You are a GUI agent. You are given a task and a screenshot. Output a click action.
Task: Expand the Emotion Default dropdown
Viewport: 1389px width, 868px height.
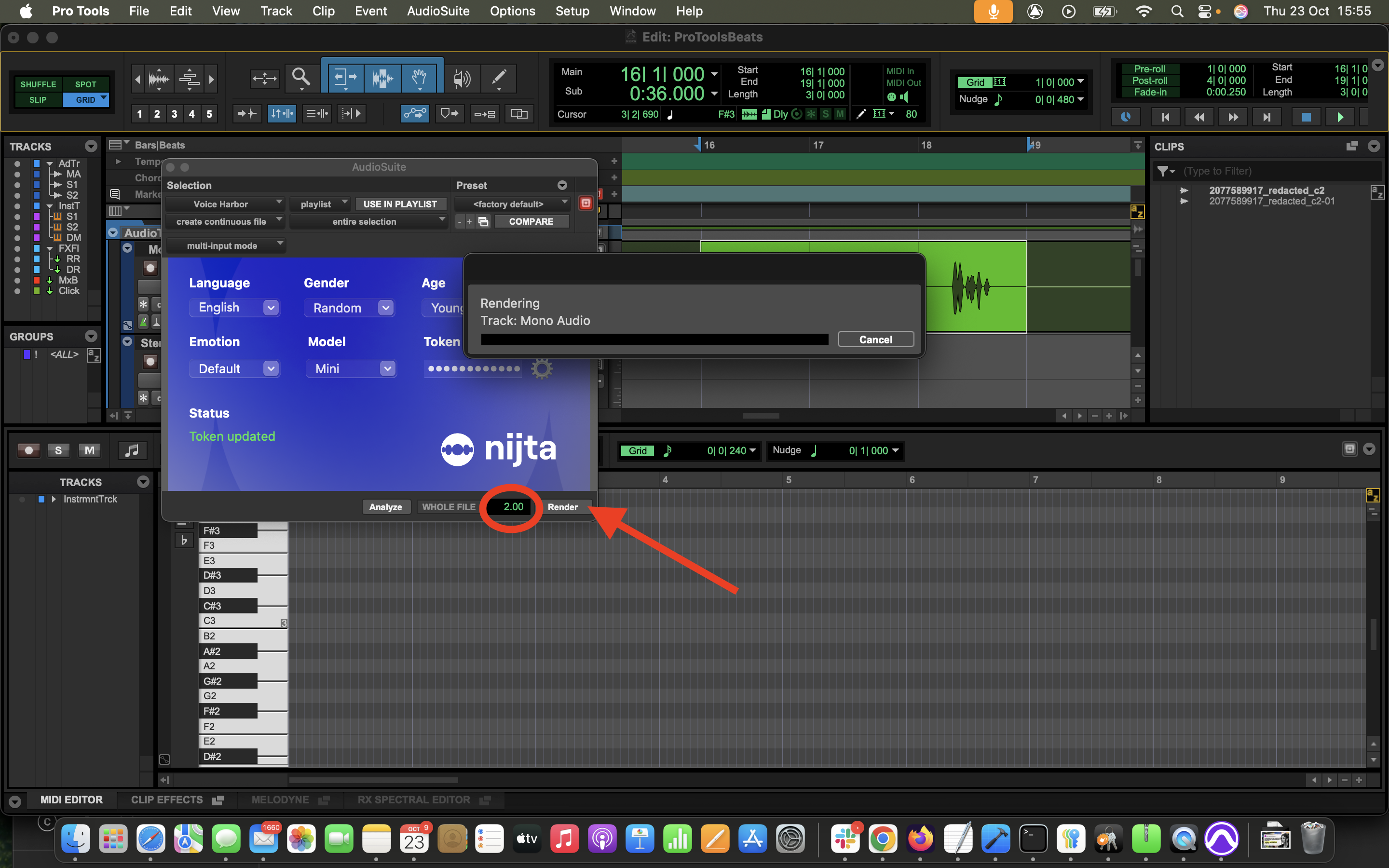point(234,368)
